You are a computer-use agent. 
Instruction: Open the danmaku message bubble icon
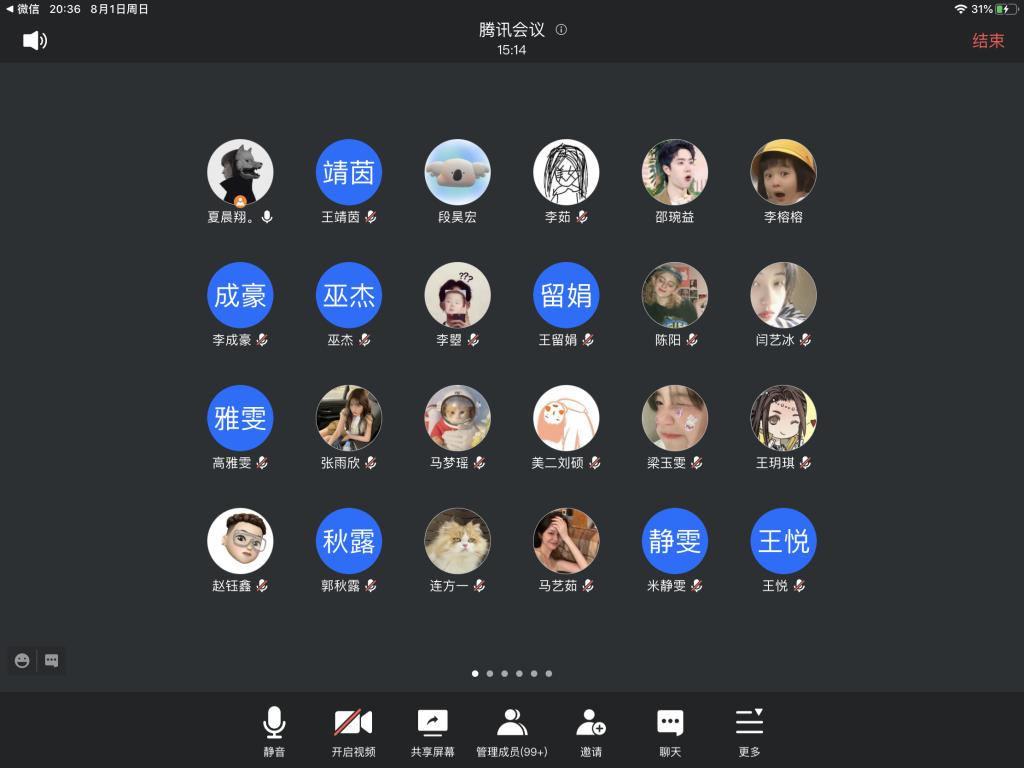pyautogui.click(x=52, y=661)
